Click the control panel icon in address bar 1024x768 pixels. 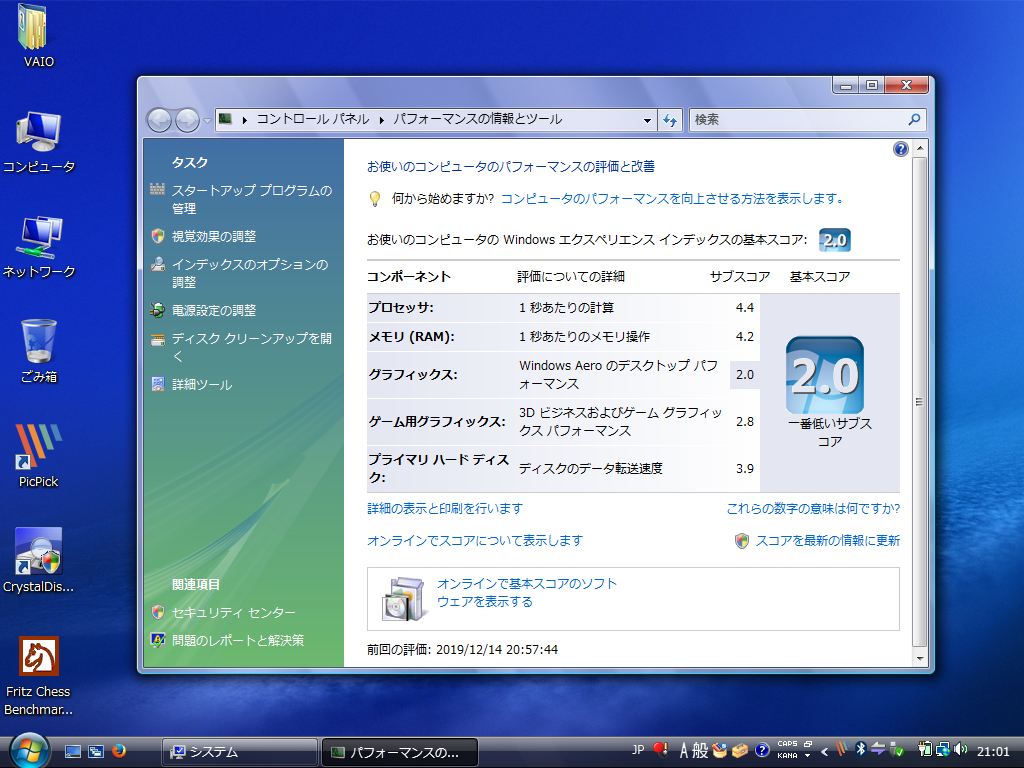225,119
